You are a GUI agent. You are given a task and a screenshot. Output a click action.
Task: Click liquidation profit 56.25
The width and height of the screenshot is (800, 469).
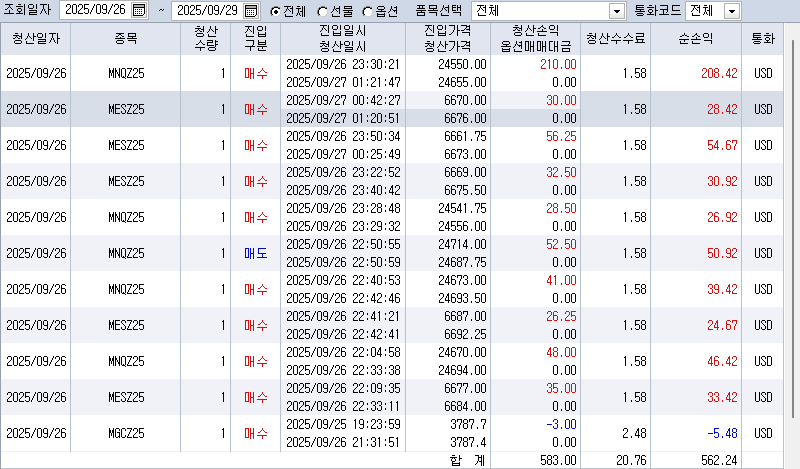click(x=561, y=136)
